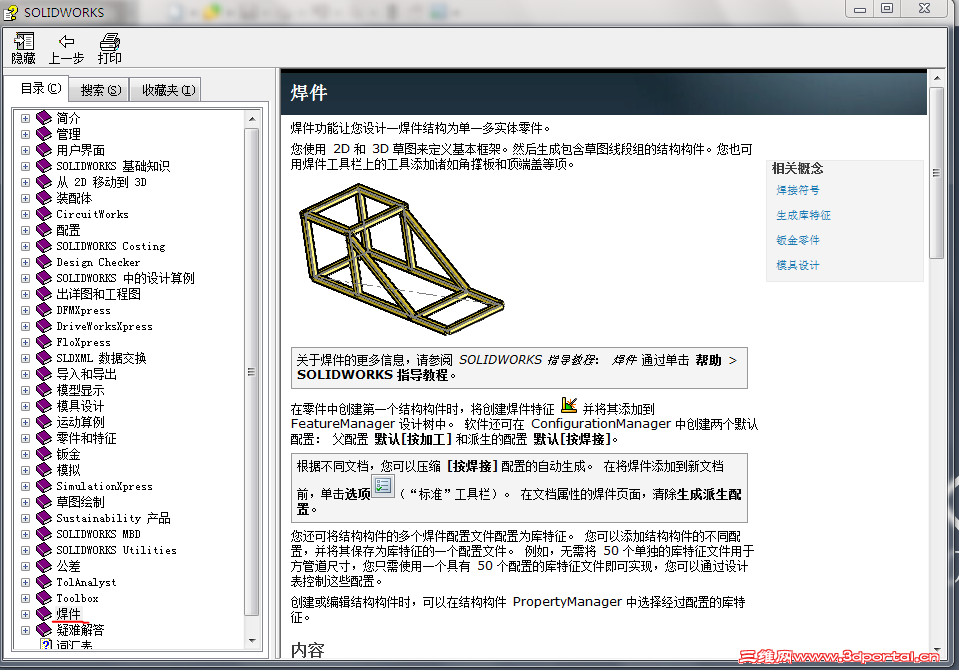Click the book icon beside DriveWorksXpress

coord(44,326)
